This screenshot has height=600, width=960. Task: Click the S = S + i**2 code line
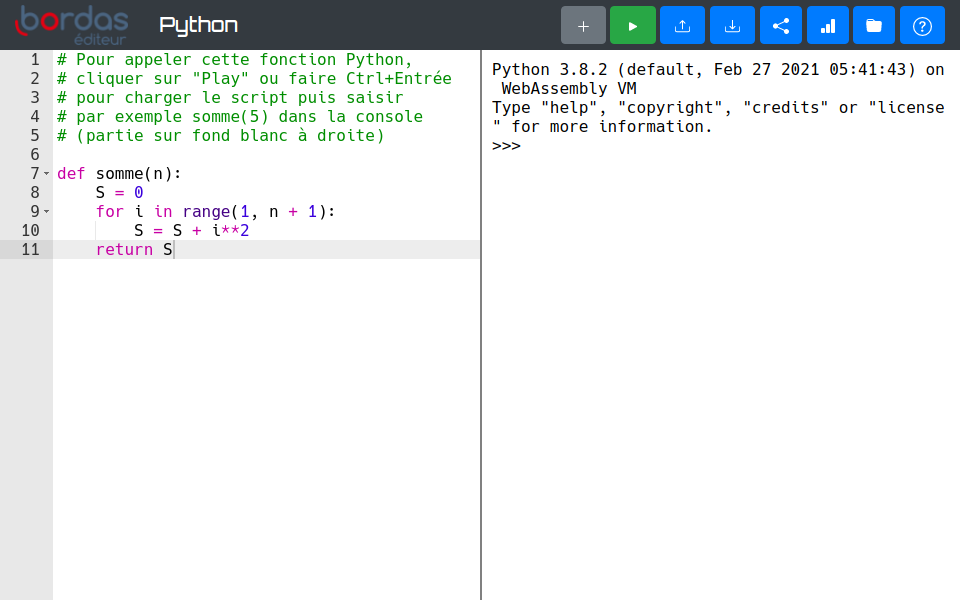pos(192,231)
